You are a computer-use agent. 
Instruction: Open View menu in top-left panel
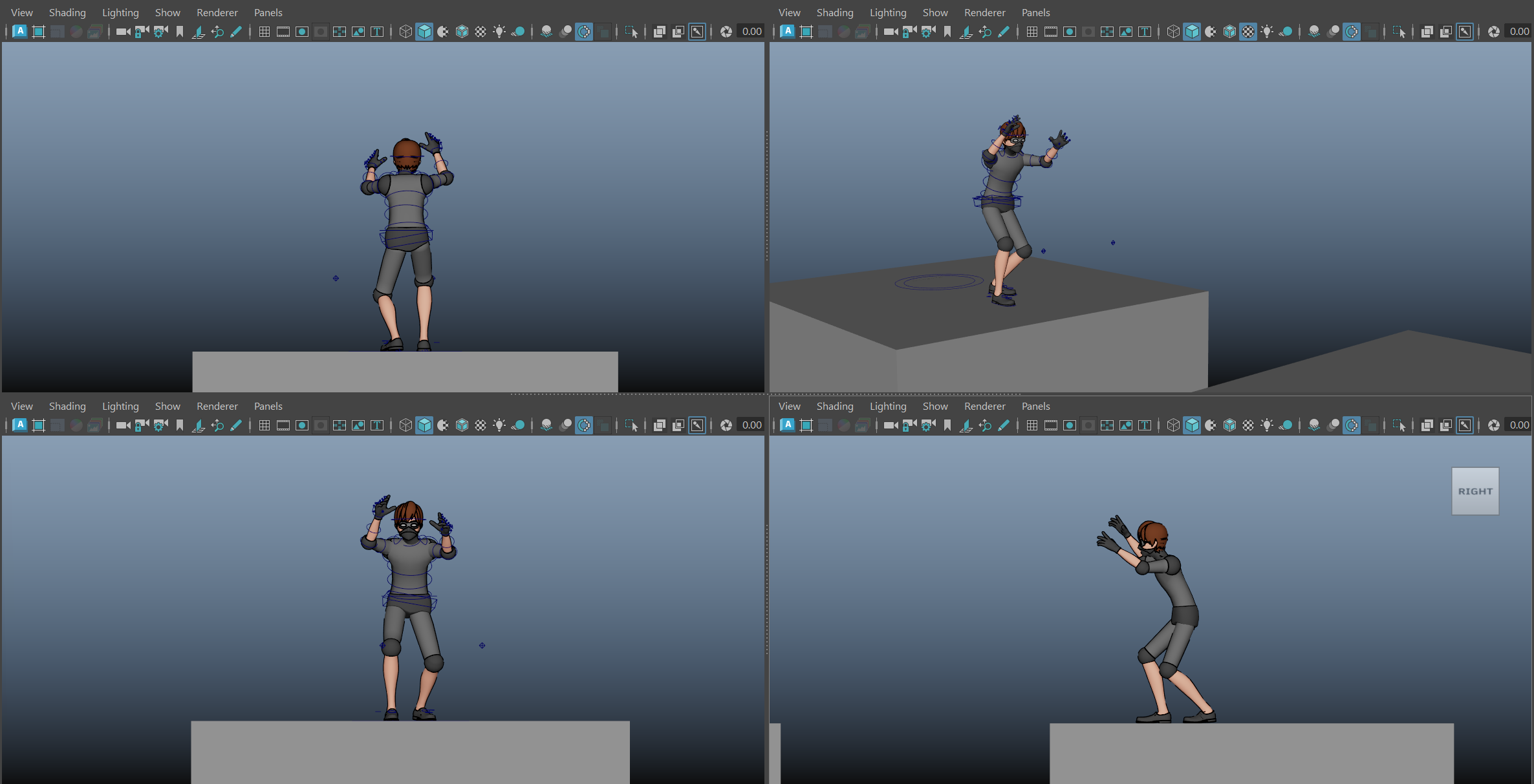[x=22, y=12]
